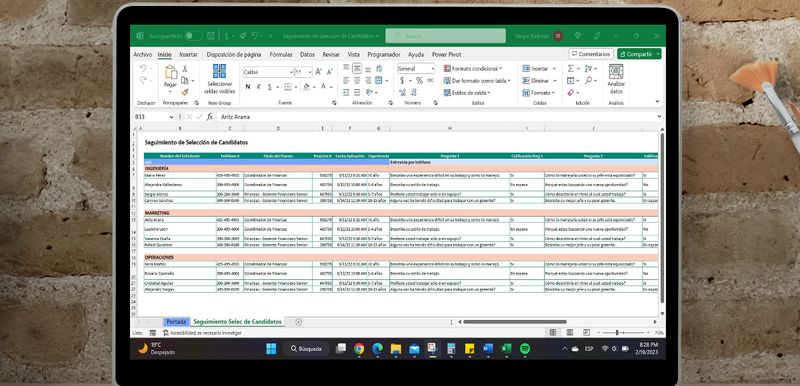Click the percent style icon
Viewport: 800px width, 386px height.
point(419,81)
